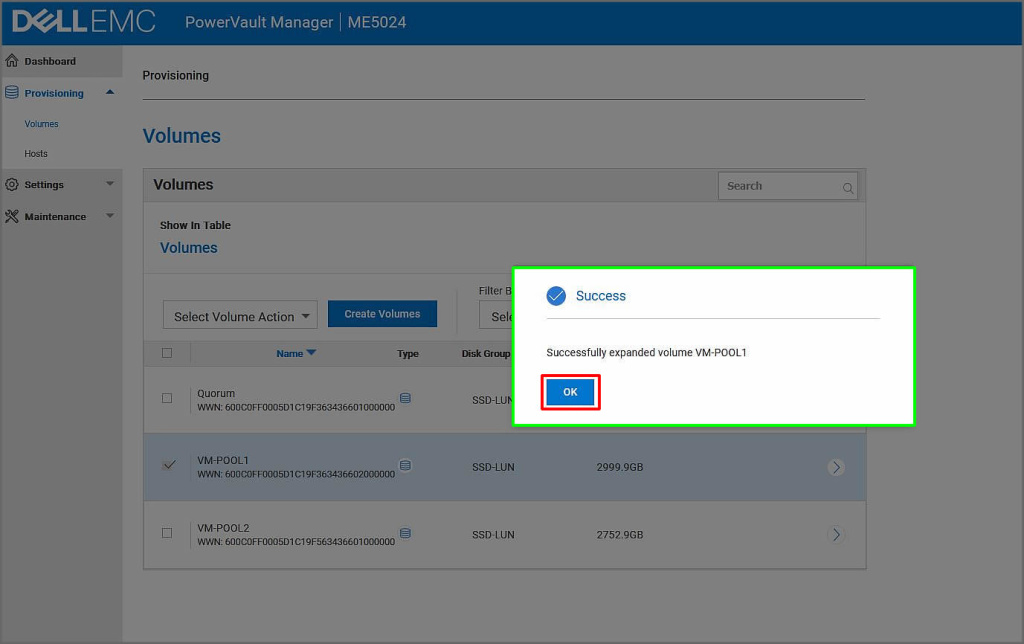Click the Quorum volume database icon
This screenshot has height=644, width=1024.
click(x=405, y=398)
